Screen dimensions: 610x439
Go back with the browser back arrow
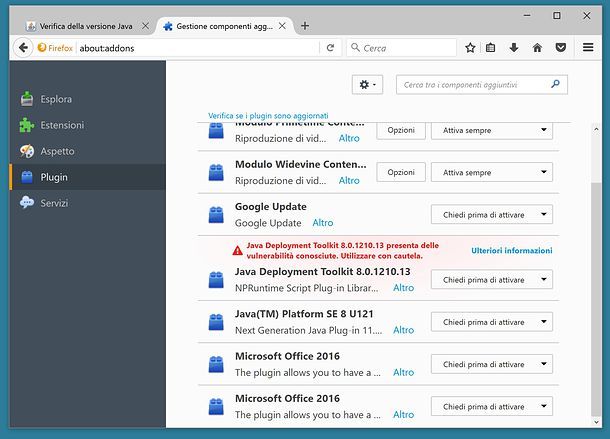[x=23, y=48]
